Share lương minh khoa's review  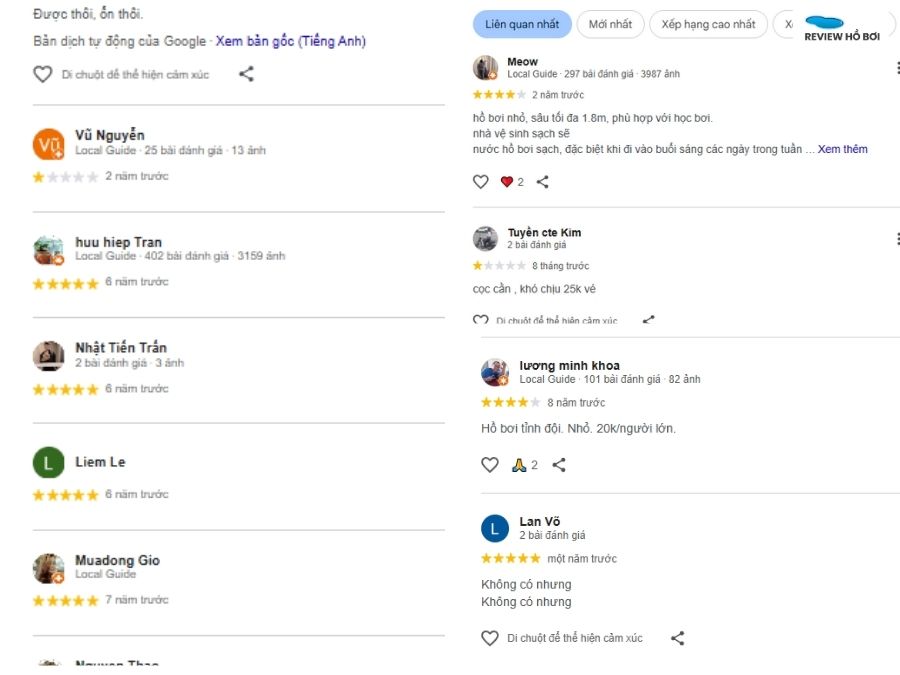click(x=559, y=465)
